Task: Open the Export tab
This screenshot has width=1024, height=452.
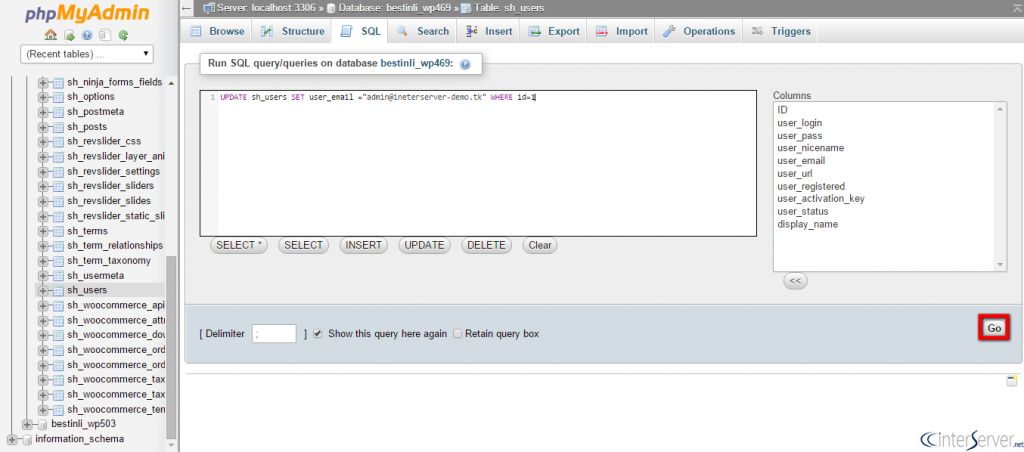Action: [555, 31]
